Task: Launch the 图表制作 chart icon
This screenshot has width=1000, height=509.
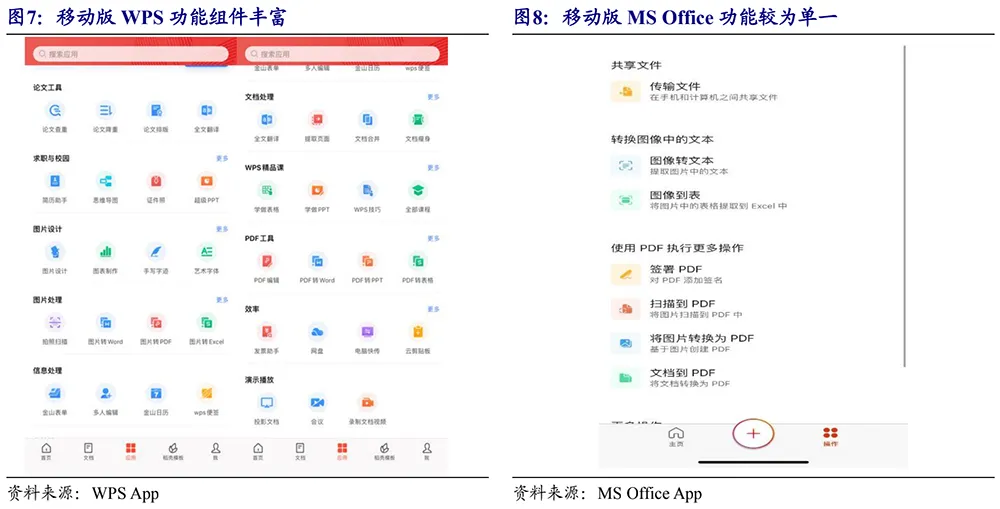Action: [105, 252]
